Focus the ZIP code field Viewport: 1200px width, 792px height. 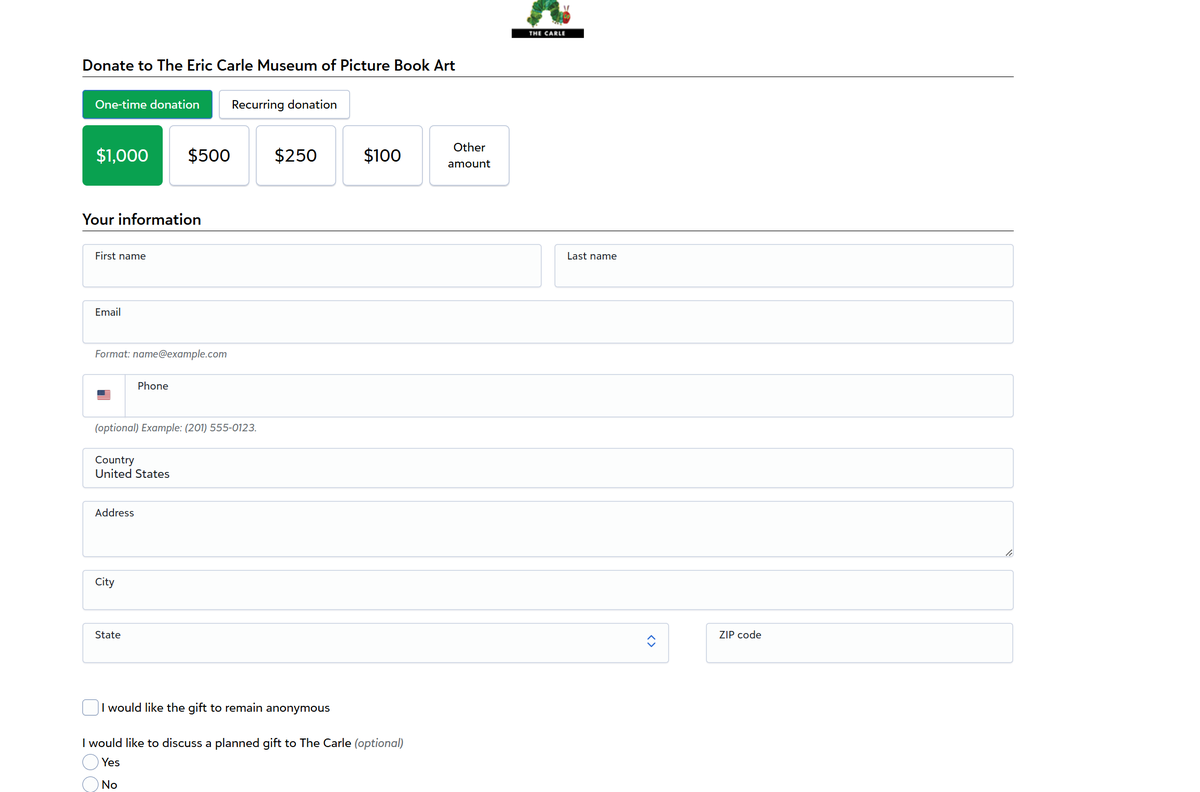click(859, 643)
